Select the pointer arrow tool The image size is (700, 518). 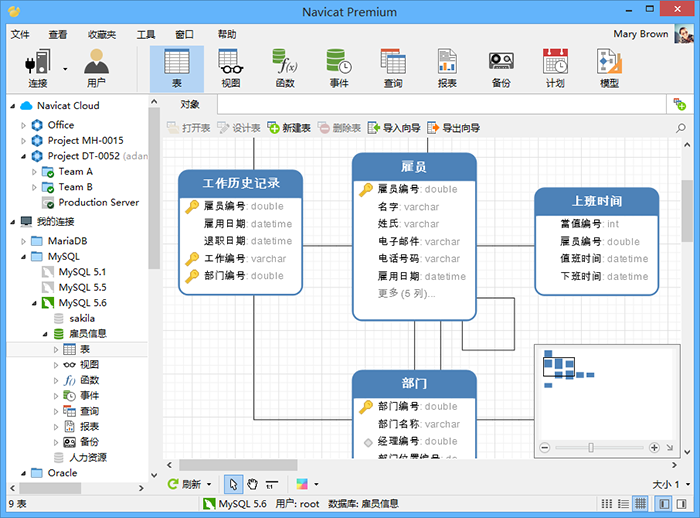233,484
